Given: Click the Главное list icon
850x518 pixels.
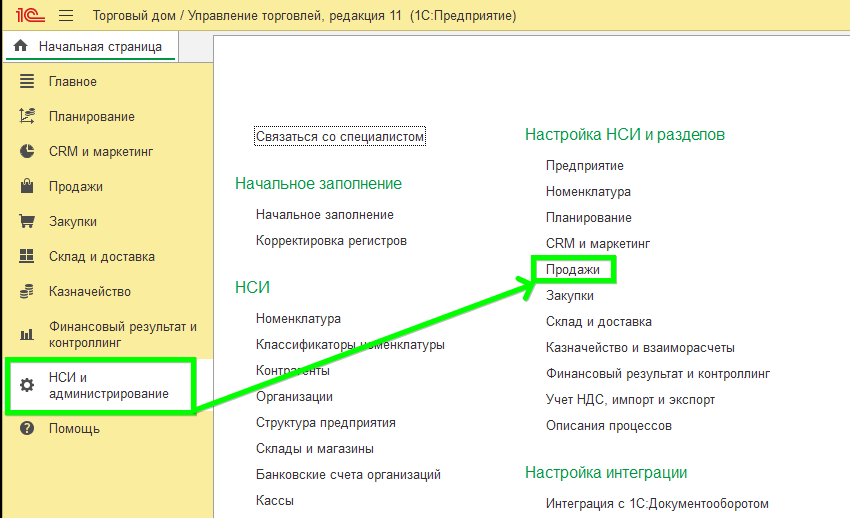Looking at the screenshot, I should [x=27, y=81].
